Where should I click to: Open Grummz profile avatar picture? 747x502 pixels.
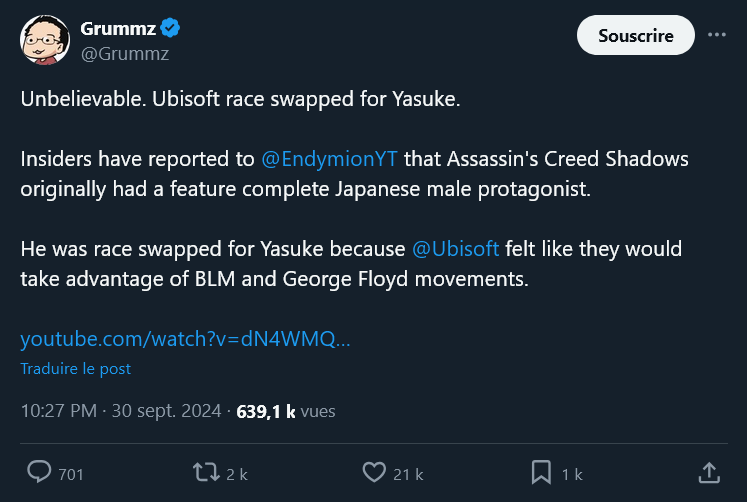pyautogui.click(x=43, y=41)
